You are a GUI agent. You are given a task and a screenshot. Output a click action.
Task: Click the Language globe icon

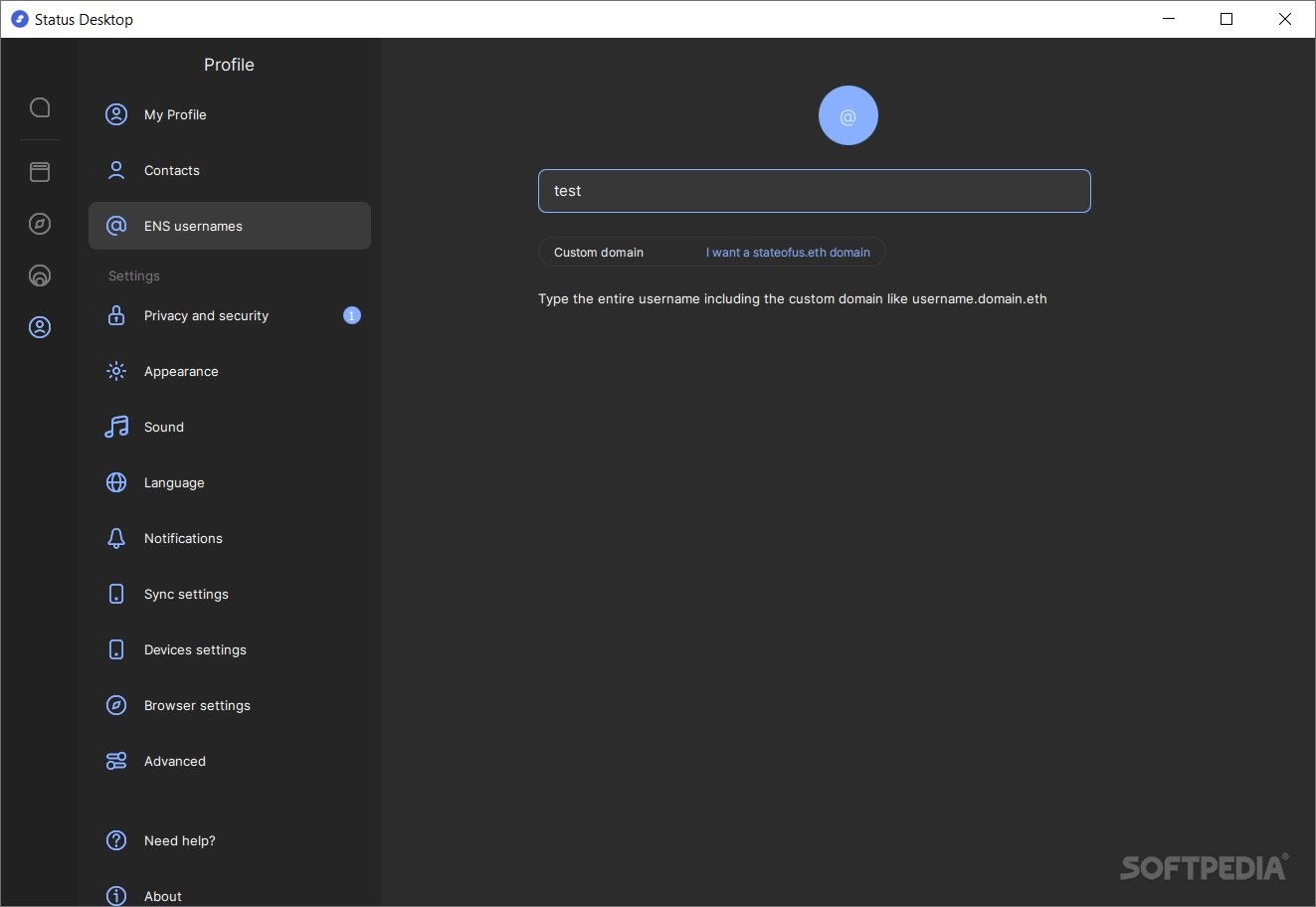pyautogui.click(x=116, y=482)
